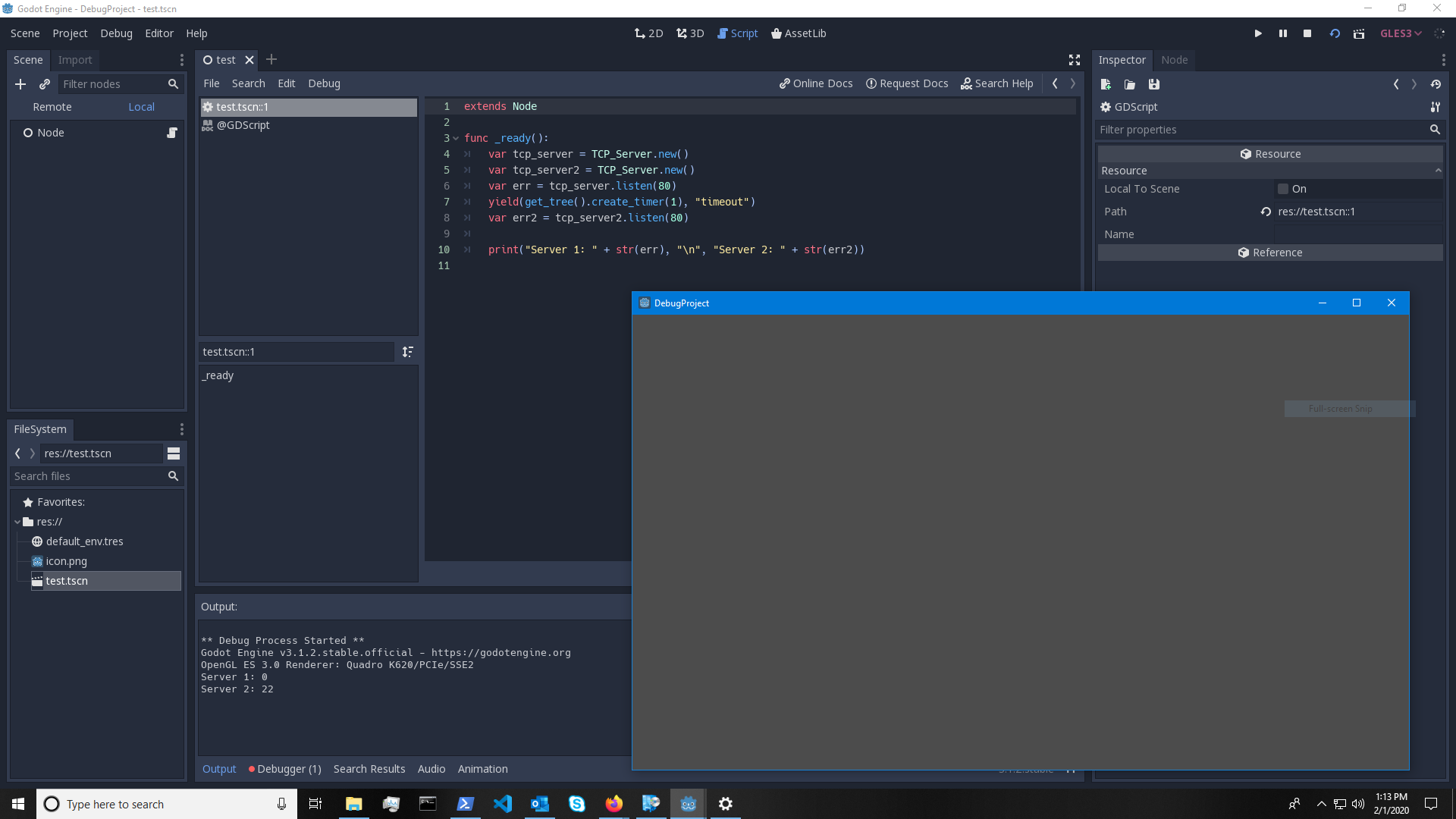Open Scene dock options menu

click(181, 60)
